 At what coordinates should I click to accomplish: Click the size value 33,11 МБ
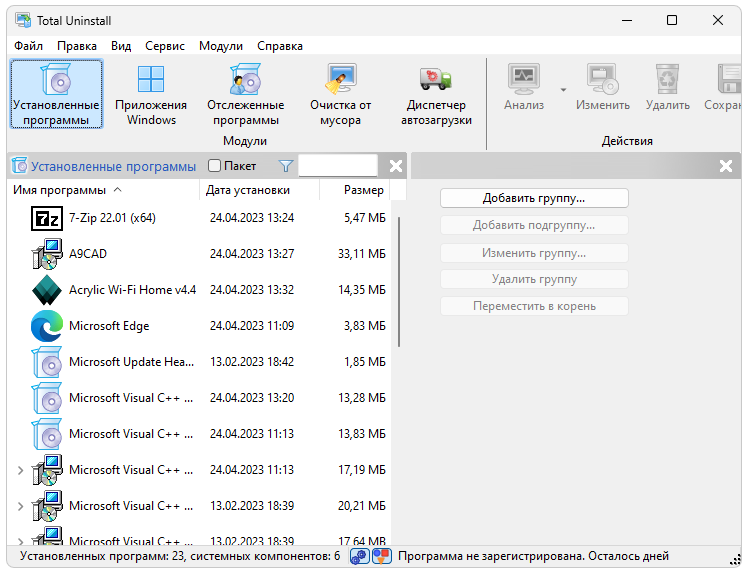tap(362, 254)
